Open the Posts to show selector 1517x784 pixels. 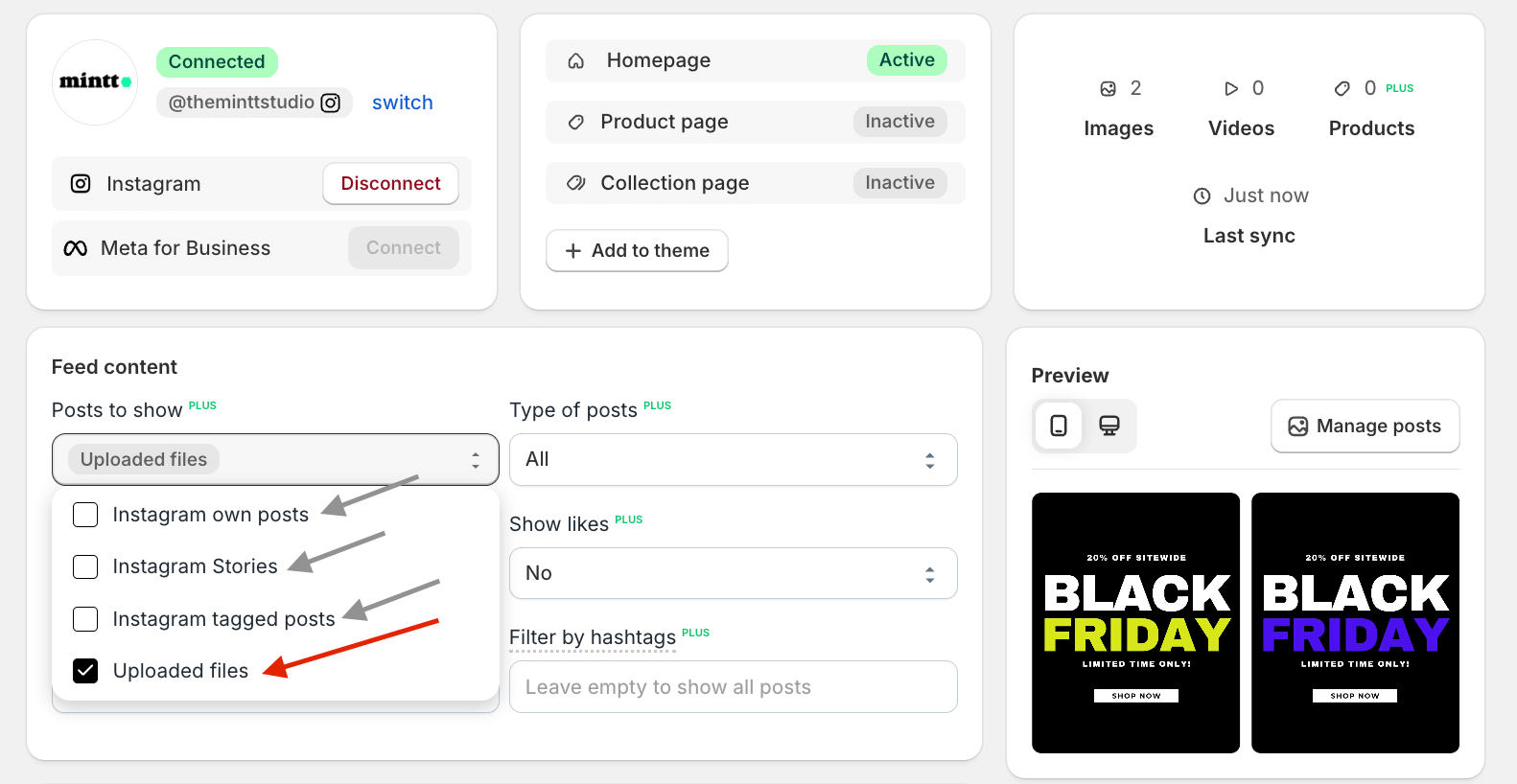pos(275,460)
